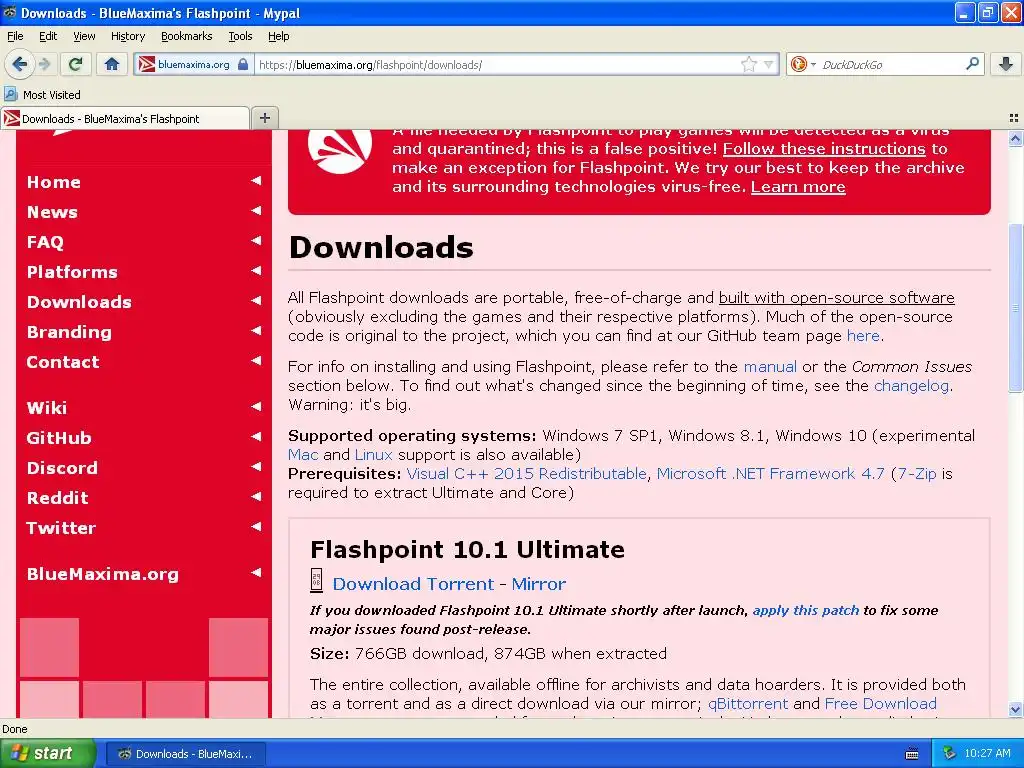Screen dimensions: 1024x768
Task: Open the 'apply this patch' link
Action: click(x=805, y=610)
